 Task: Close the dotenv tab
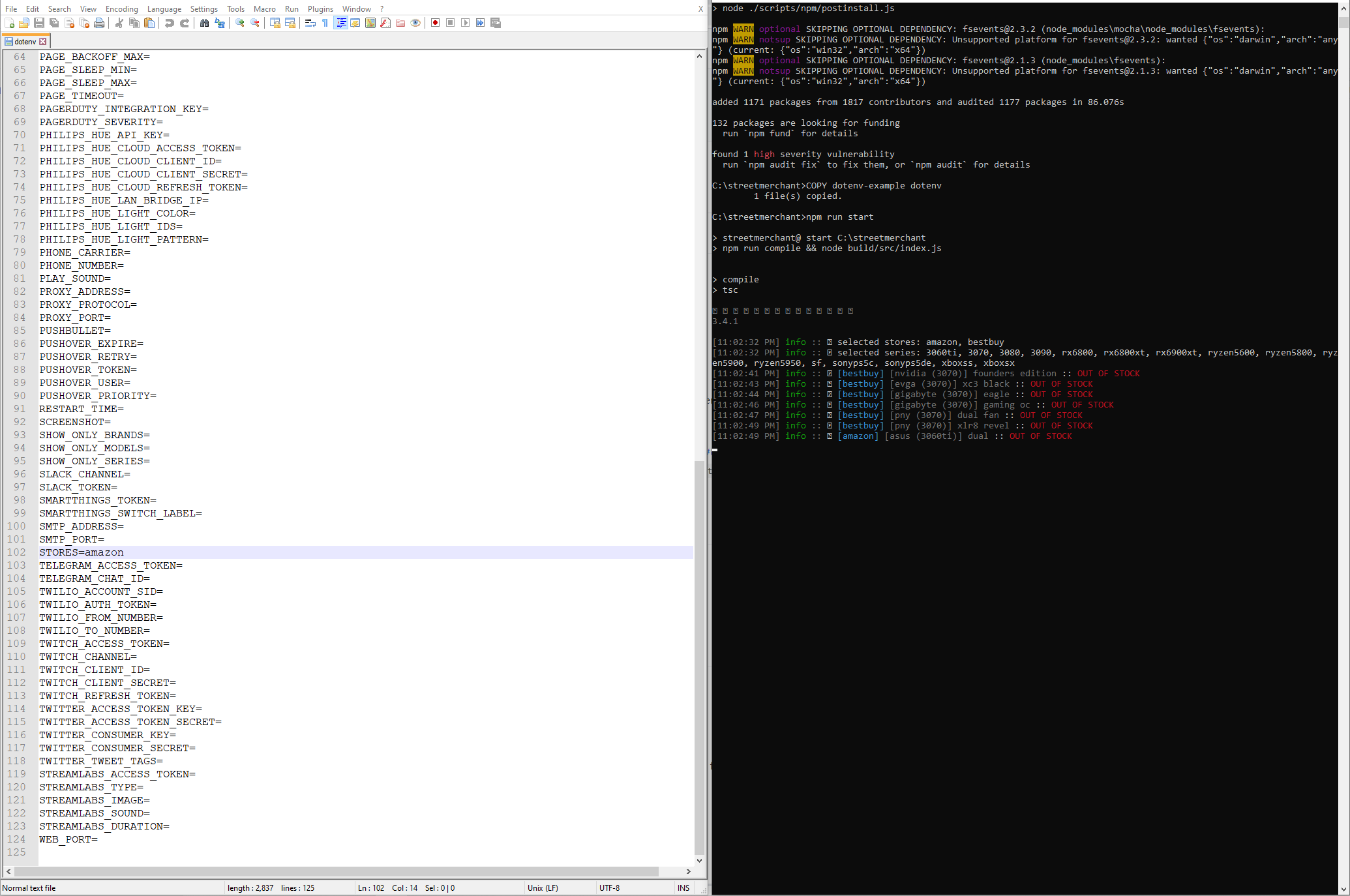point(43,41)
